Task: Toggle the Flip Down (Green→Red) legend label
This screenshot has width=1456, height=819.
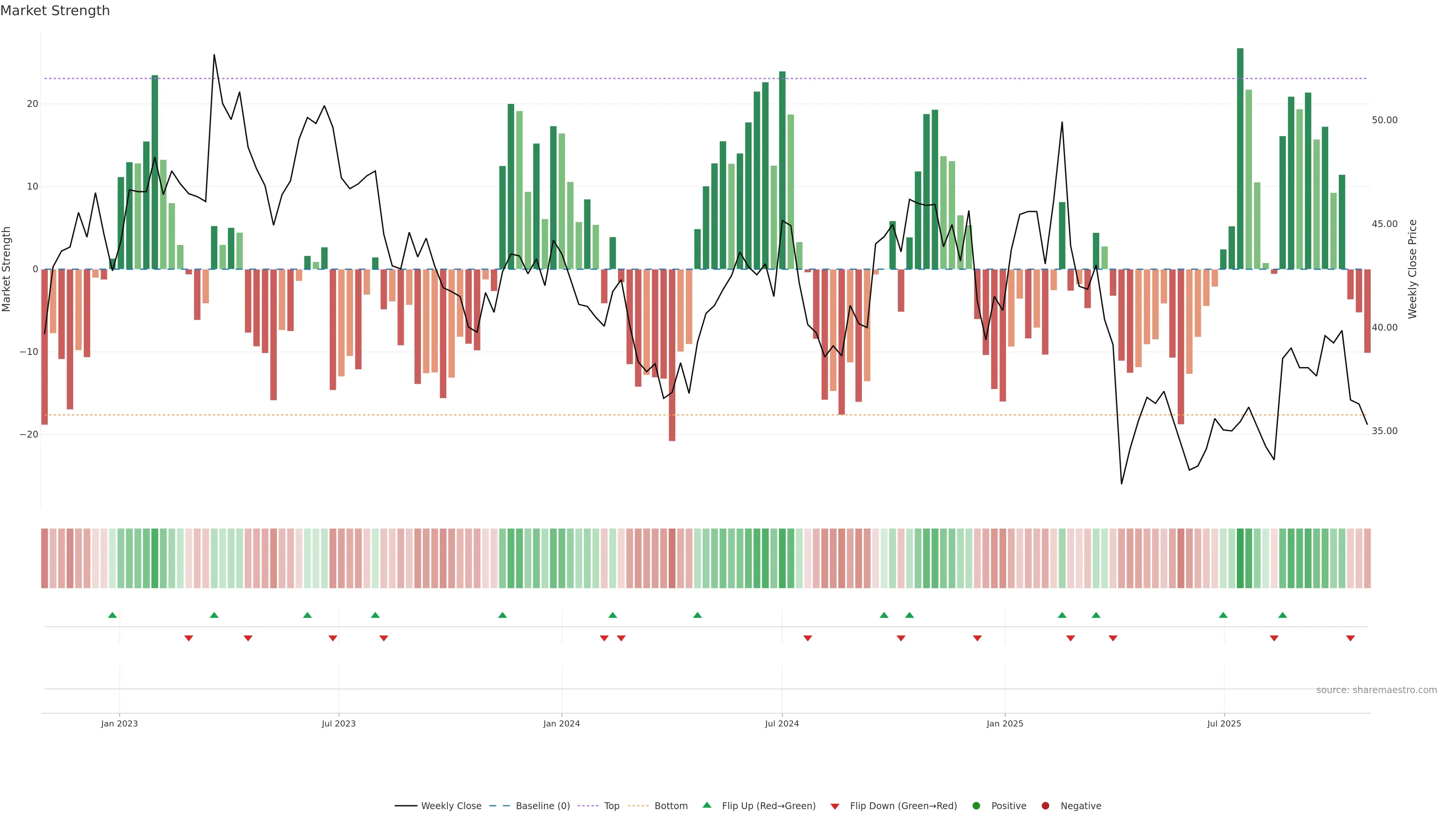Action: 903,806
